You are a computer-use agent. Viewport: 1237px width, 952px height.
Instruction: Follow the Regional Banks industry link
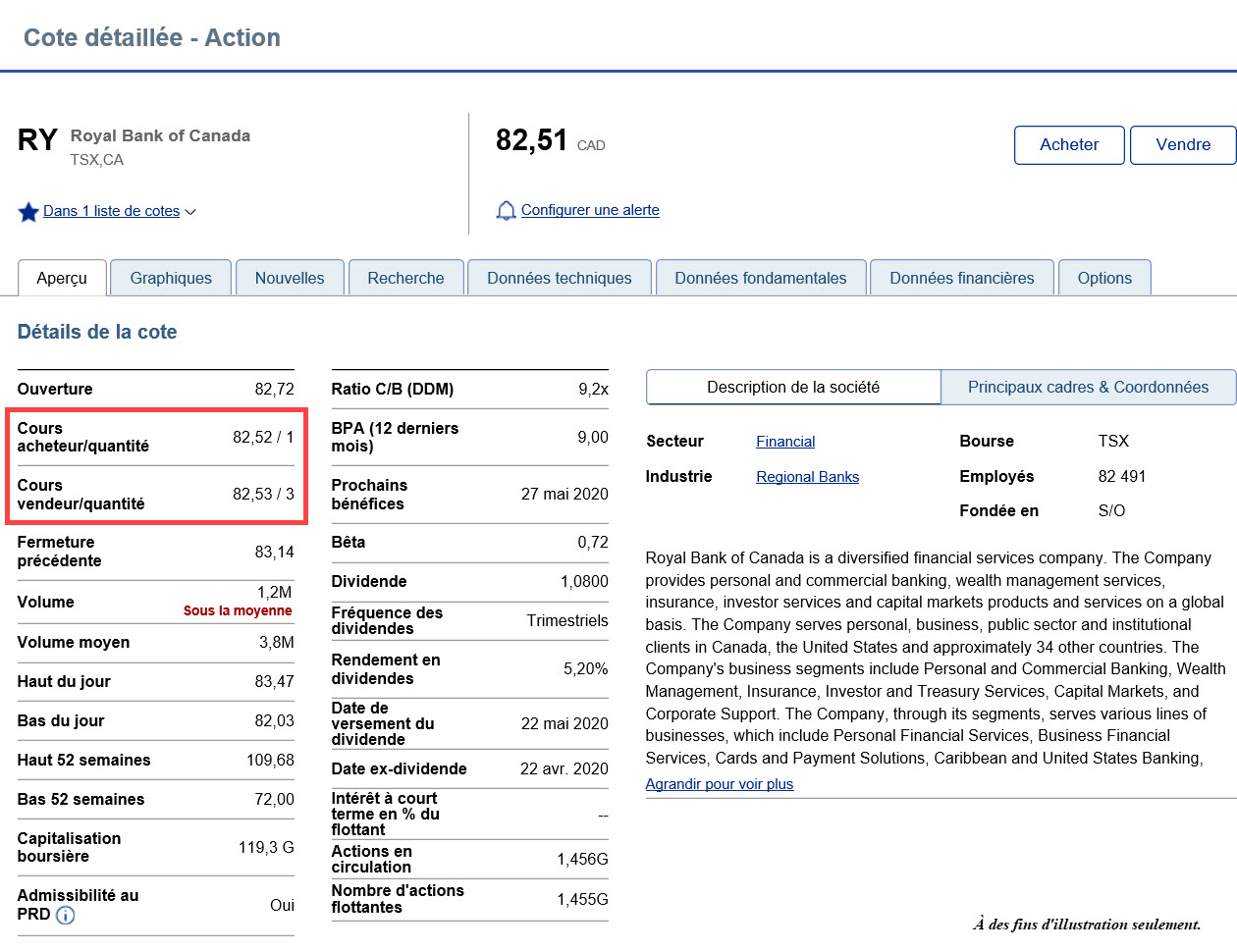[x=807, y=477]
